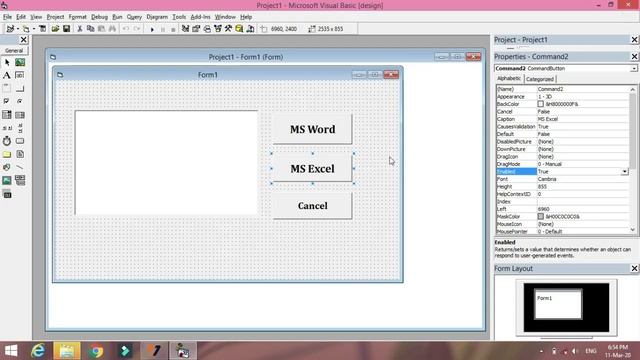The height and width of the screenshot is (360, 640).
Task: Switch to the Alphabetic properties tab
Action: 509,78
